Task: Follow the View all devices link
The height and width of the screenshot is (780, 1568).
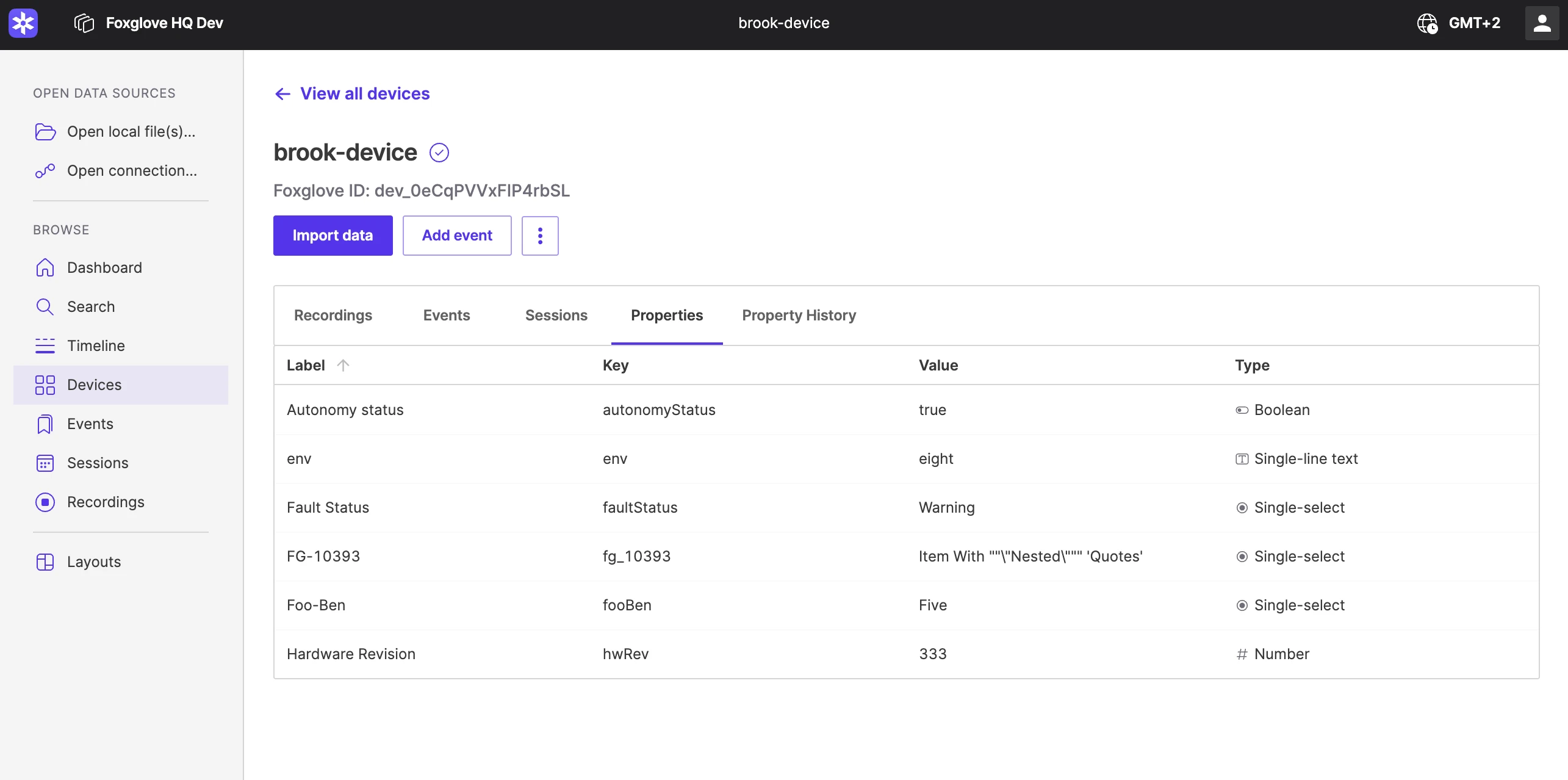Action: pos(365,93)
